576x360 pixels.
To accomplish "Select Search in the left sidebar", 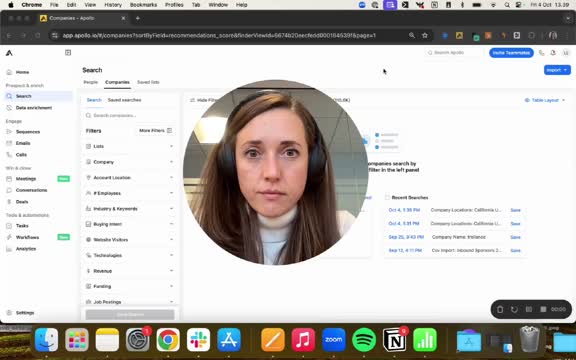I will [x=38, y=96].
